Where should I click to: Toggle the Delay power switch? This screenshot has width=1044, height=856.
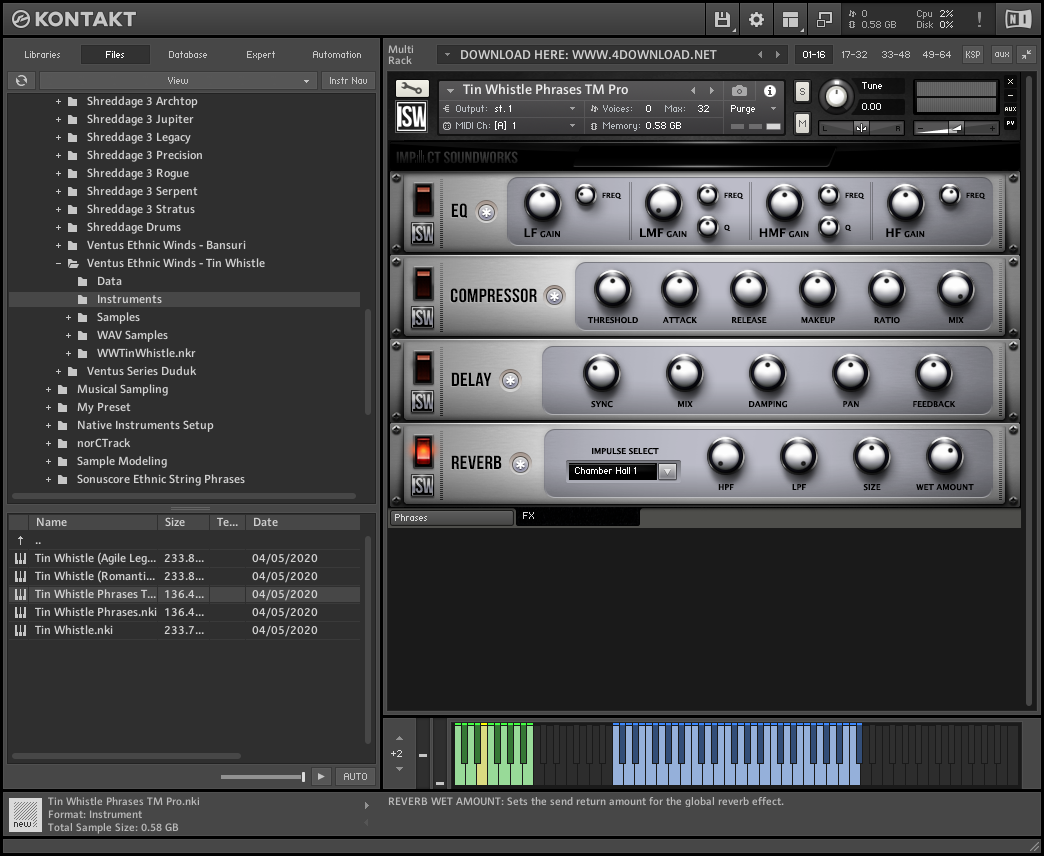423,367
